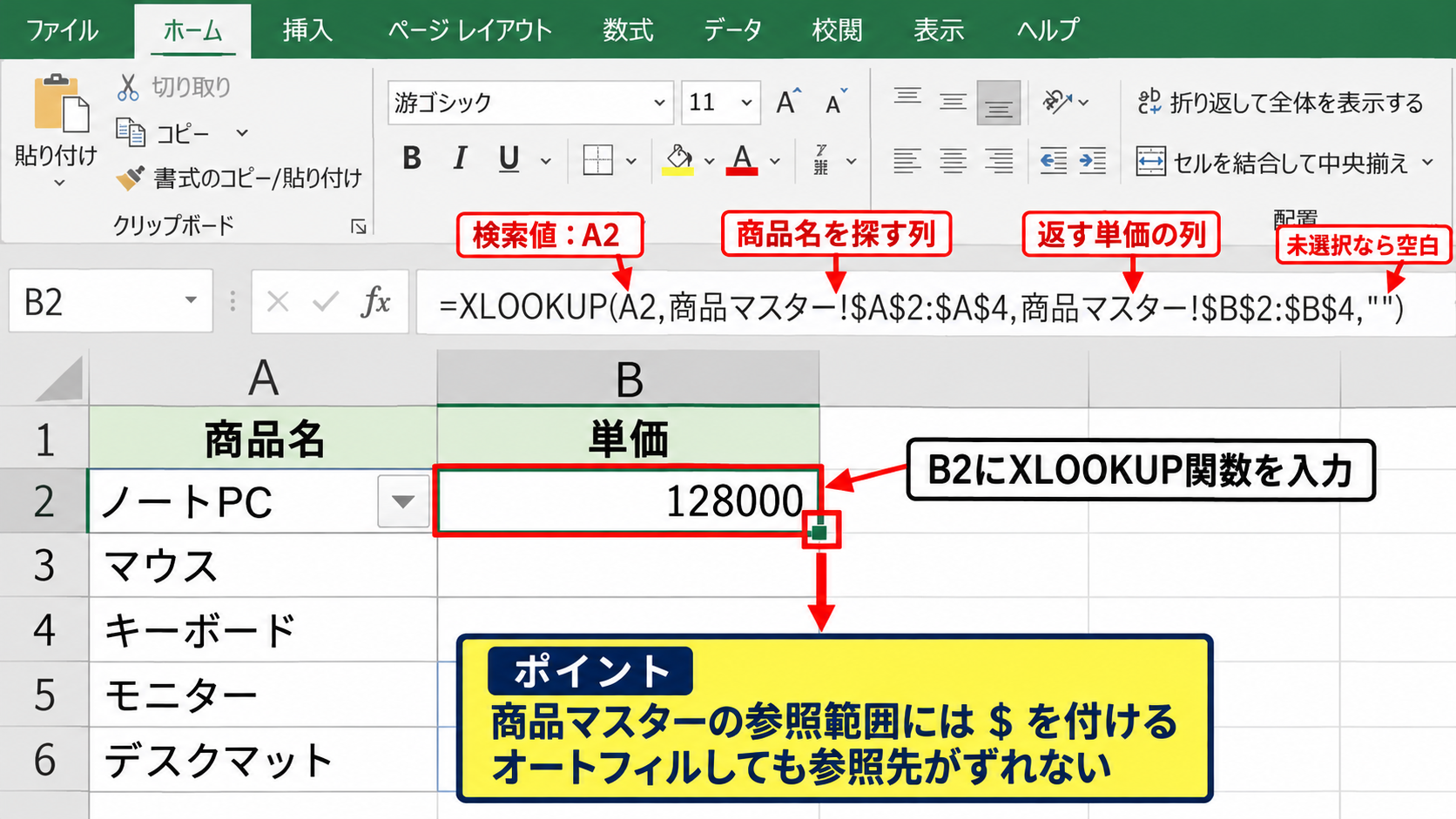This screenshot has height=819, width=1456.
Task: Toggle wrap text (折り返して全体を表示する)
Action: pos(1281,103)
